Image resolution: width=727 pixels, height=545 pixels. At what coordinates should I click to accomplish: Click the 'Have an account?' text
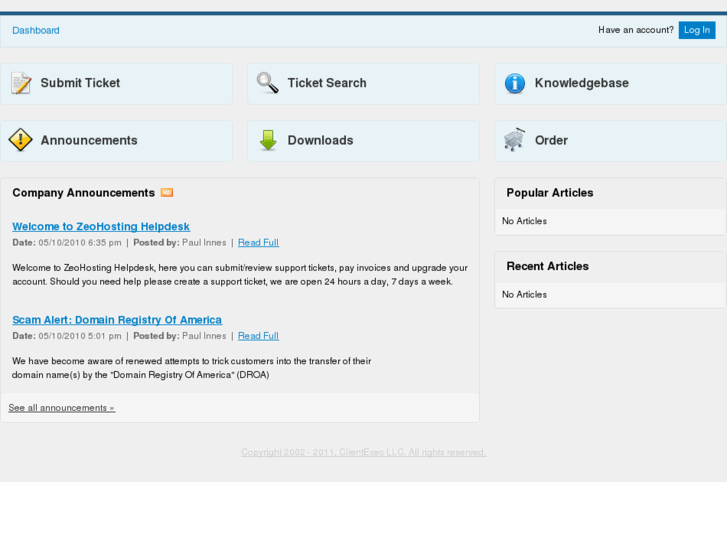pyautogui.click(x=636, y=30)
